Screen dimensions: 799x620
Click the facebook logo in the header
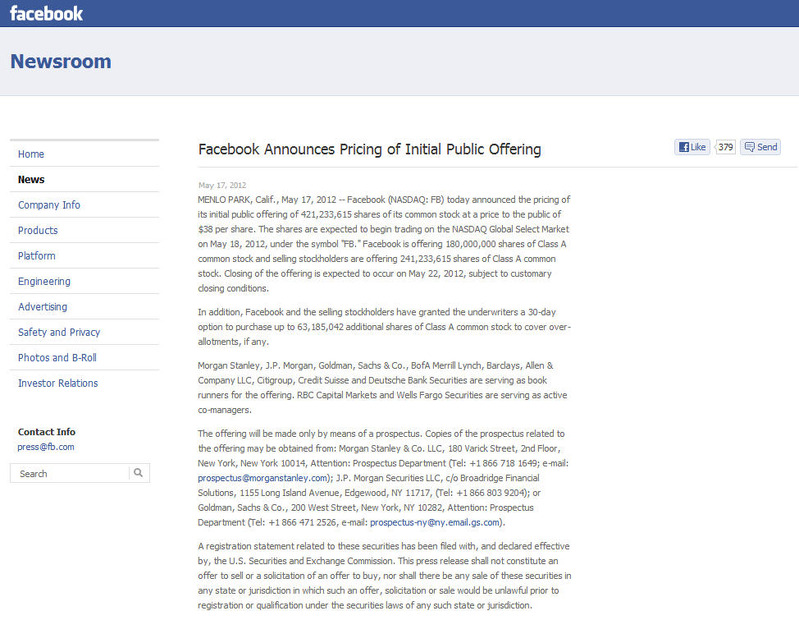click(46, 13)
